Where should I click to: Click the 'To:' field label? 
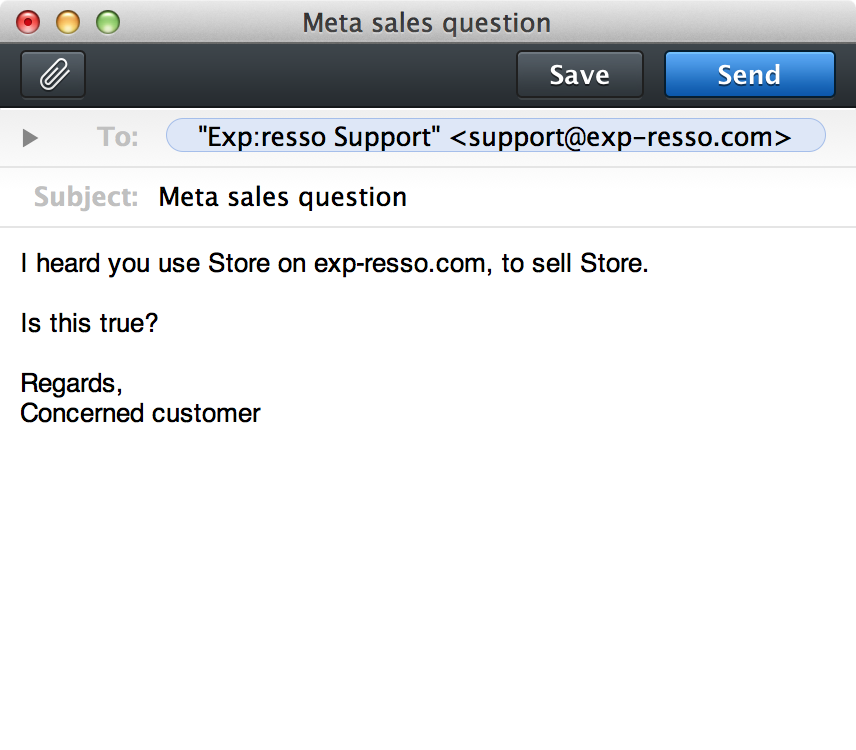[x=117, y=136]
